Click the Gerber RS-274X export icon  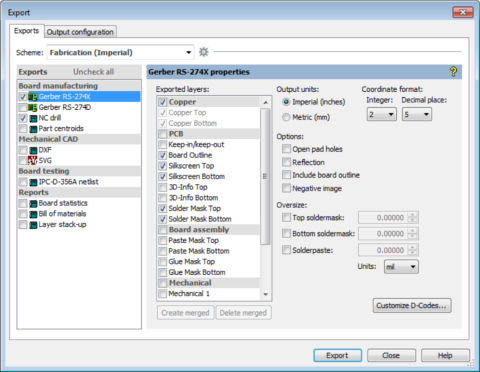tap(33, 97)
